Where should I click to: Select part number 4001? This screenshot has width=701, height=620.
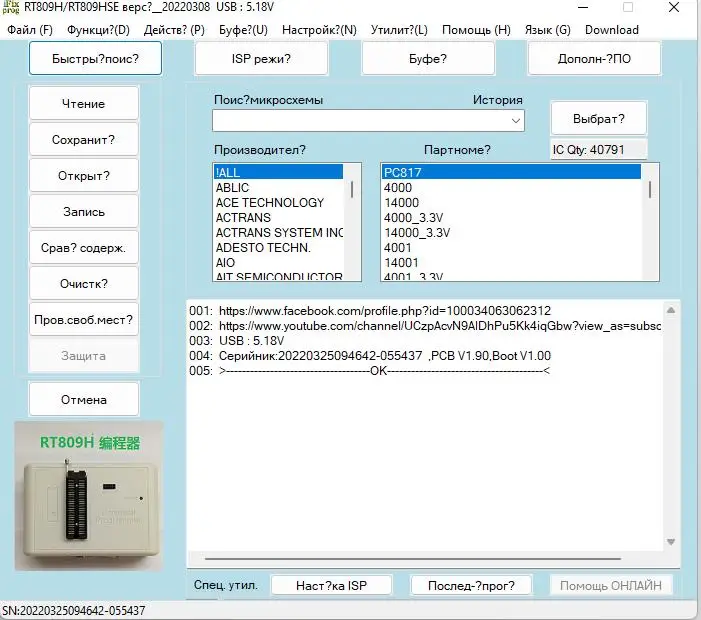pos(511,248)
